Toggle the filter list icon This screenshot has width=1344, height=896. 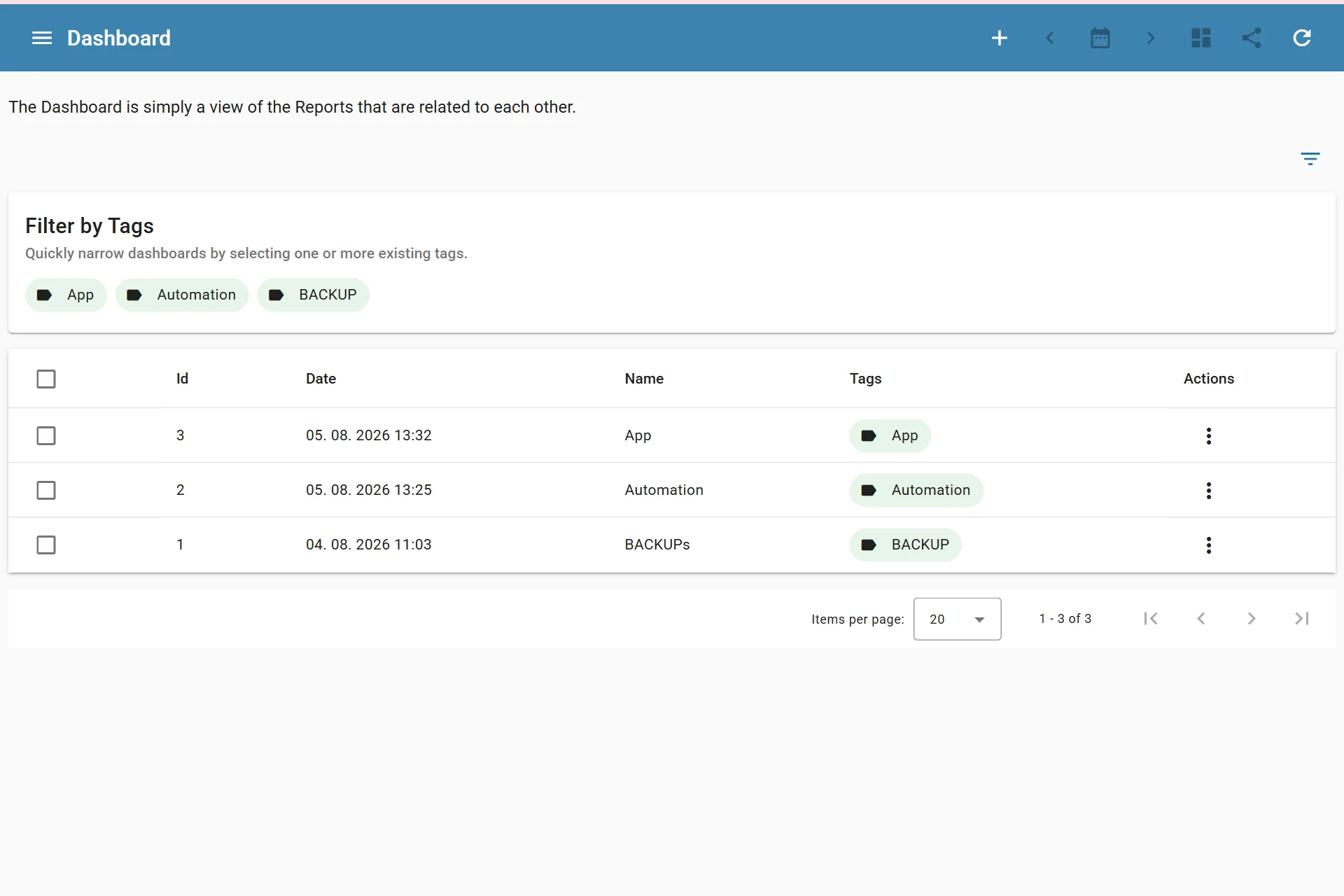pos(1310,159)
